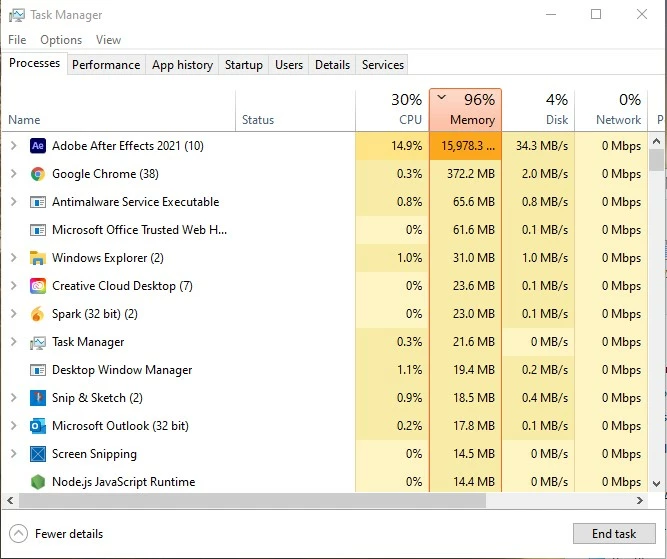Expand the Screen Snipping process entry
Image resolution: width=667 pixels, height=559 pixels.
point(14,454)
